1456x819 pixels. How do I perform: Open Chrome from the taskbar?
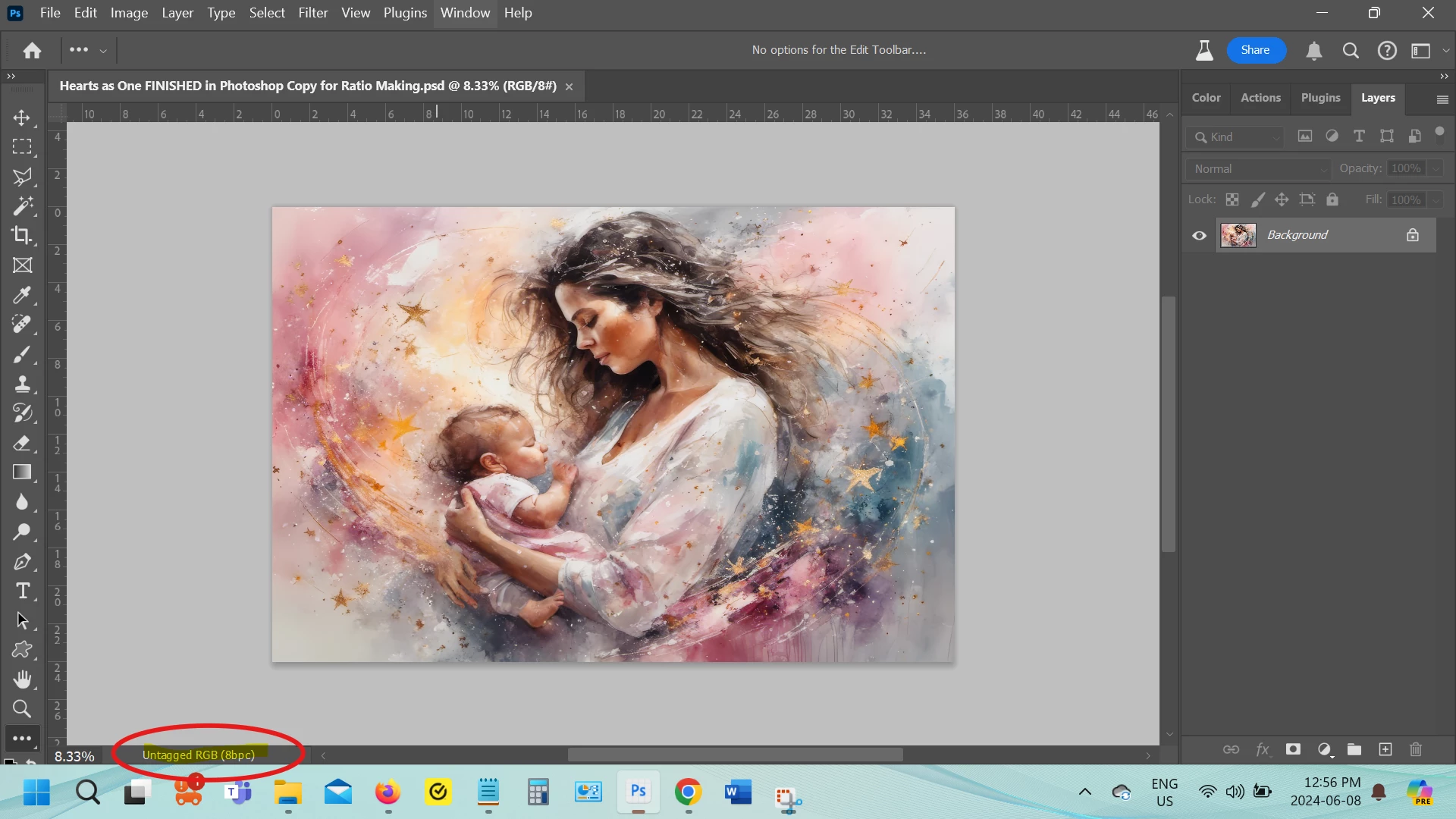(688, 792)
